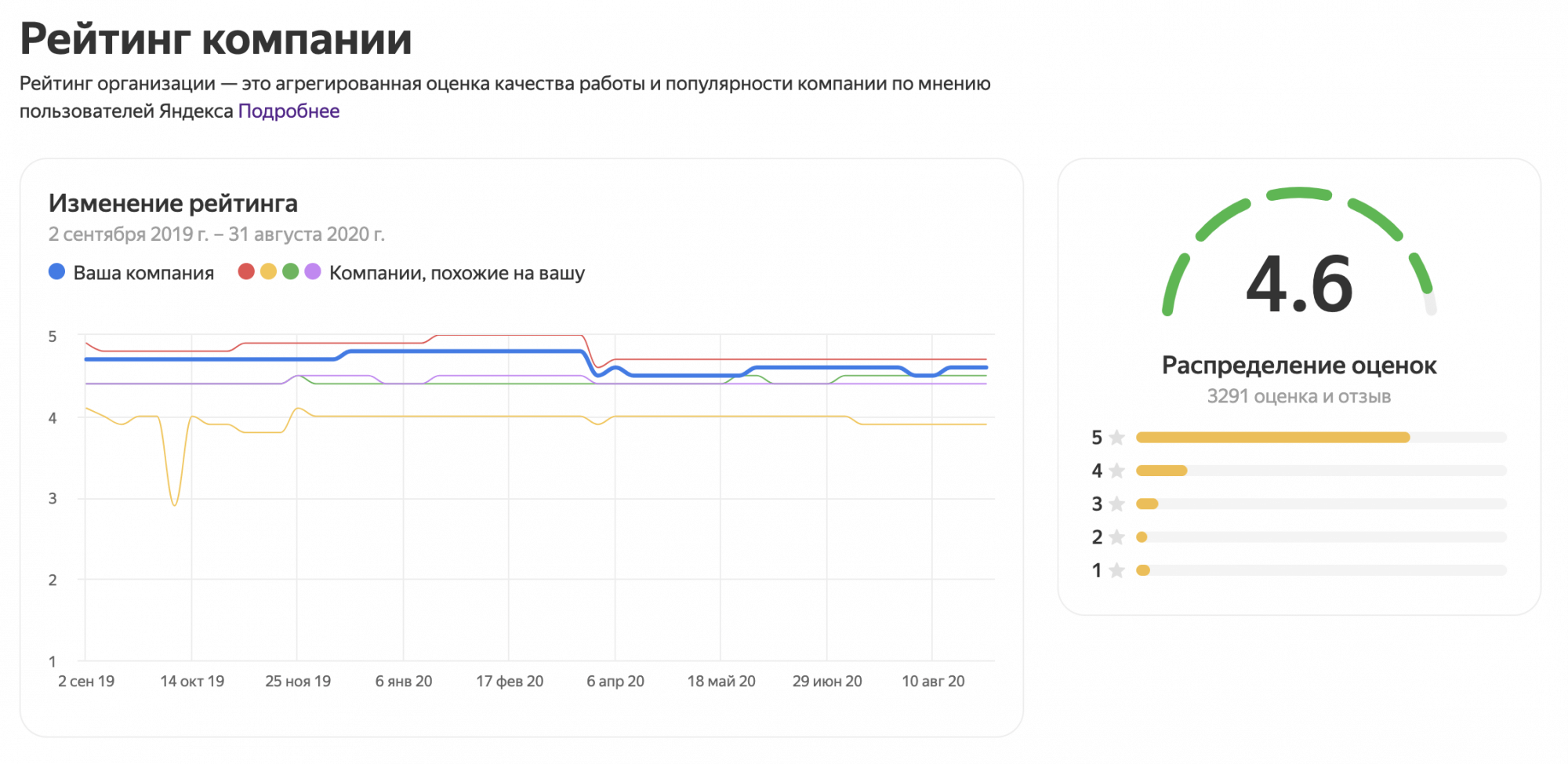
Task: Click the green competitor legend dot
Action: point(290,272)
